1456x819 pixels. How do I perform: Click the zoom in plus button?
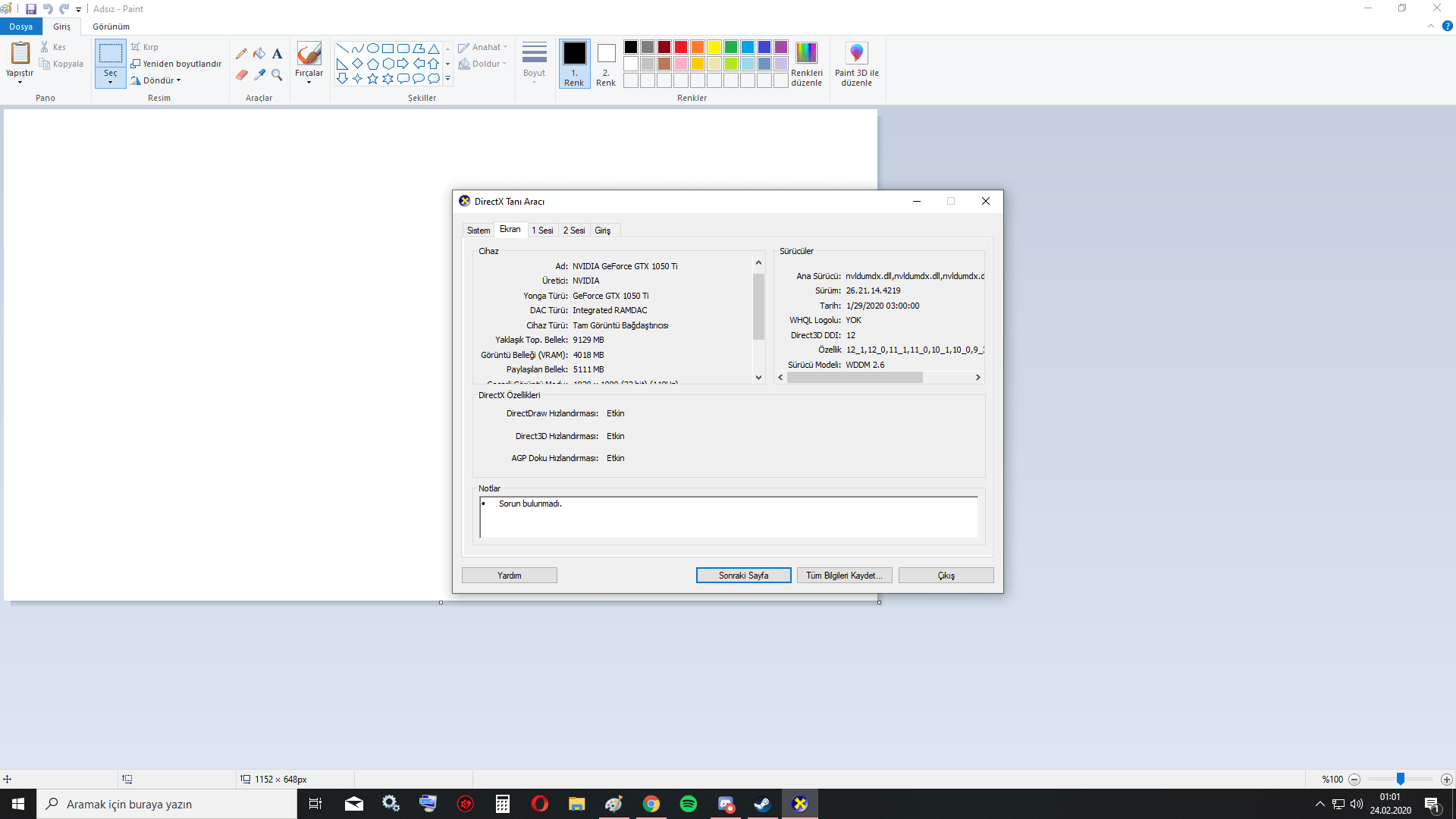coord(1446,780)
